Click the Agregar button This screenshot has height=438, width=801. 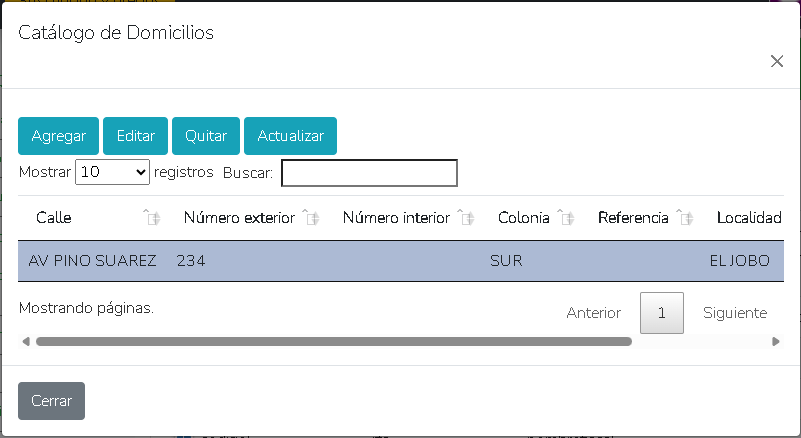[x=58, y=136]
